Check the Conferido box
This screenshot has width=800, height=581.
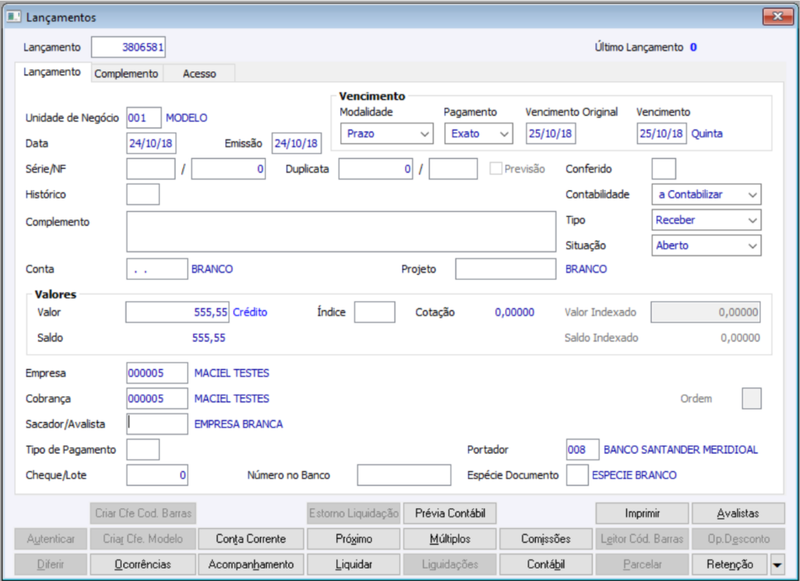click(x=664, y=169)
